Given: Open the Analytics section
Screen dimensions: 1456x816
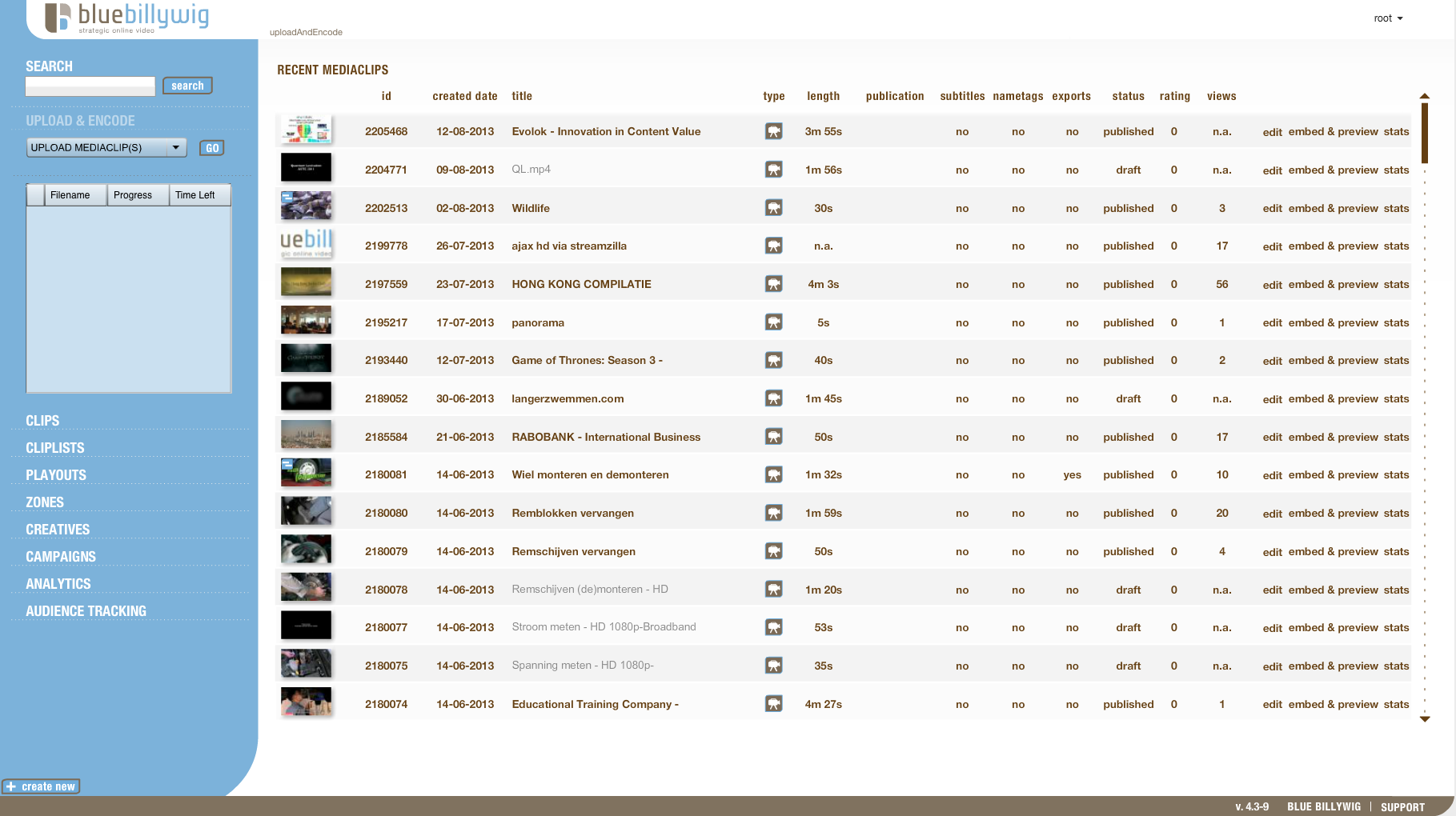Looking at the screenshot, I should click(x=58, y=584).
